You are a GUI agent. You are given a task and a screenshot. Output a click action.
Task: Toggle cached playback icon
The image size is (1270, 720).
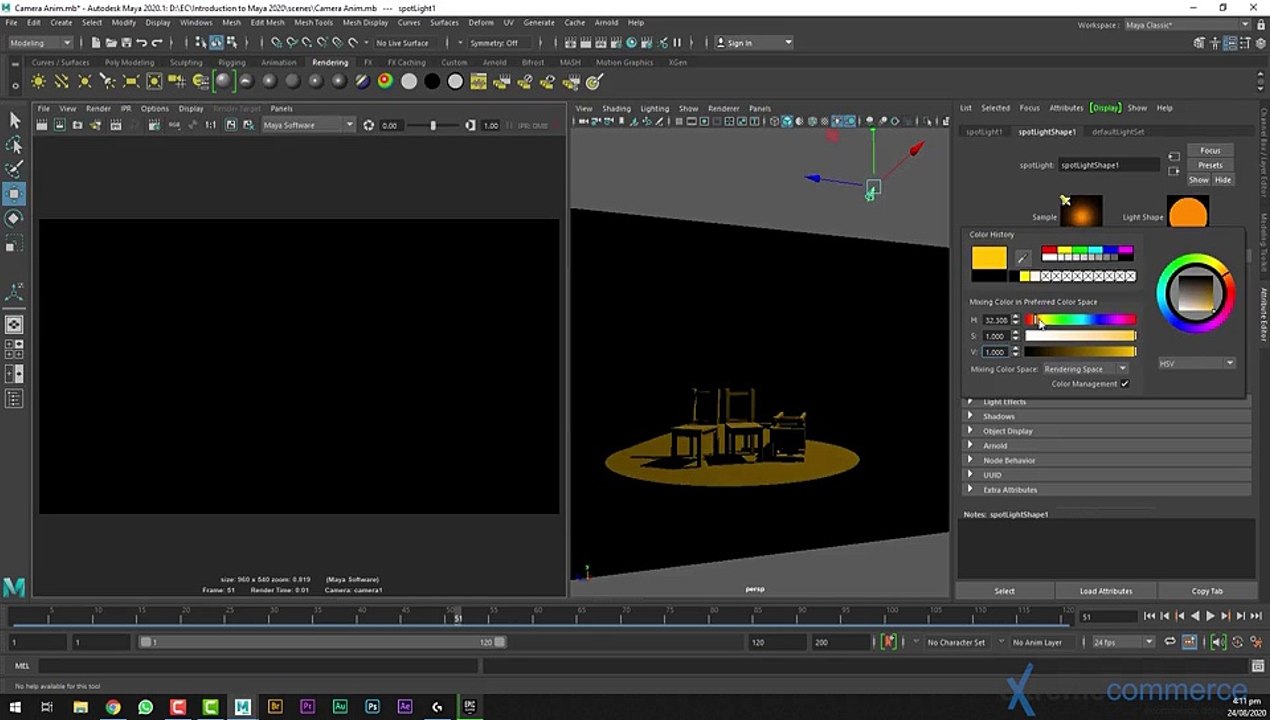coord(1191,642)
